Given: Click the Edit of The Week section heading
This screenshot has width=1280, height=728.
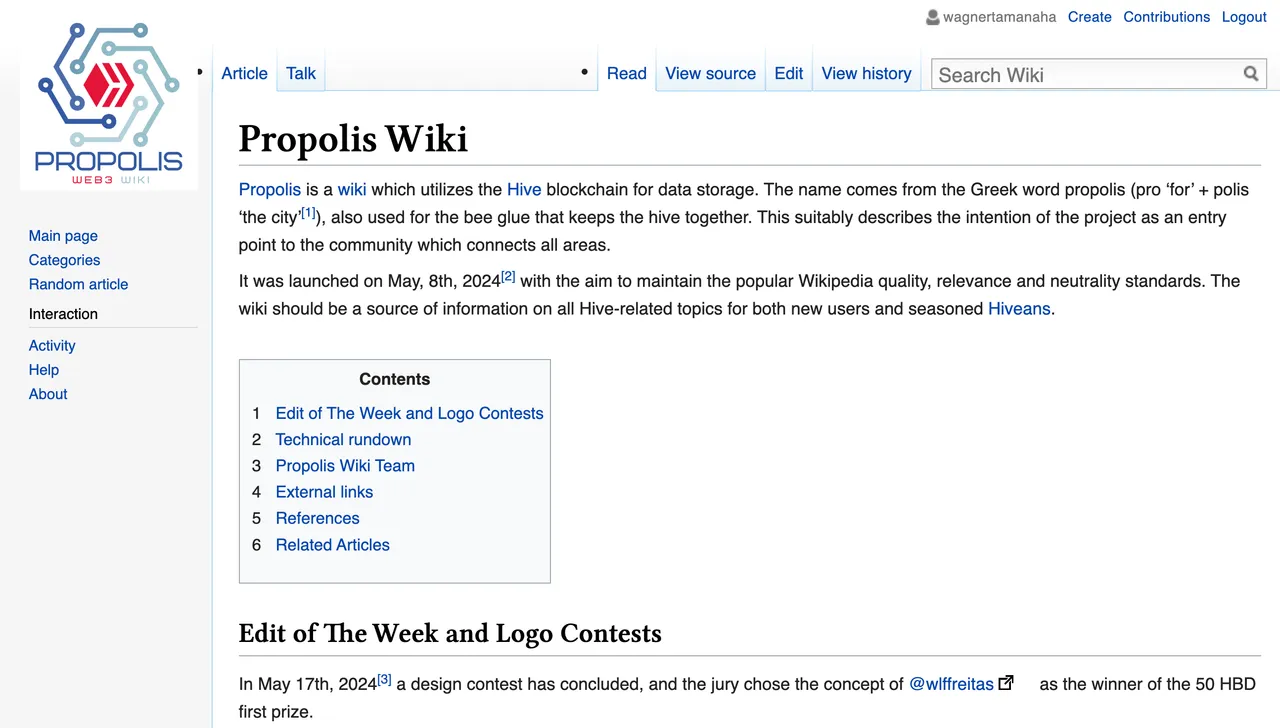Looking at the screenshot, I should pos(450,633).
